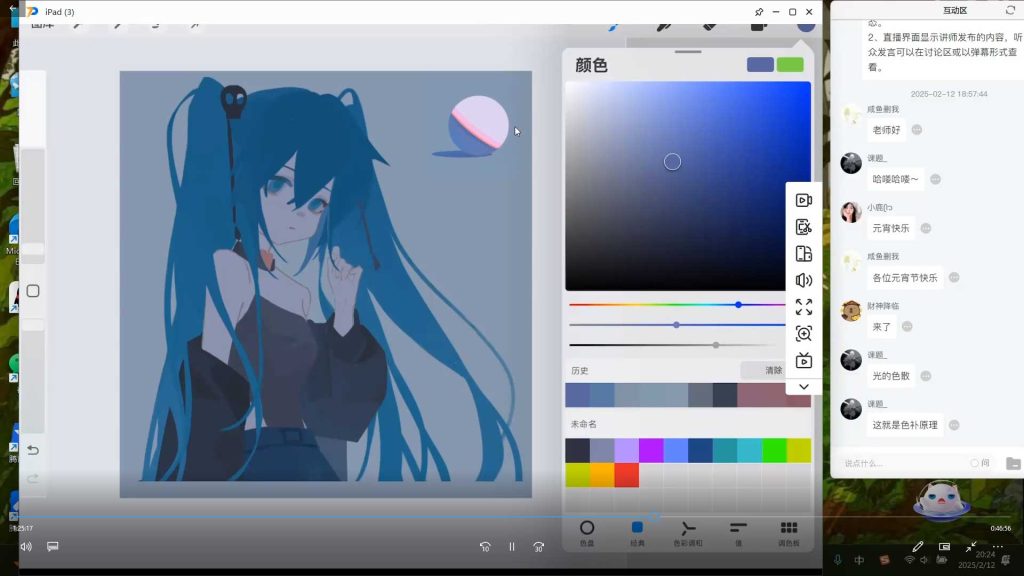Click the square modifier button in sidebar
The image size is (1024, 576).
coord(33,291)
